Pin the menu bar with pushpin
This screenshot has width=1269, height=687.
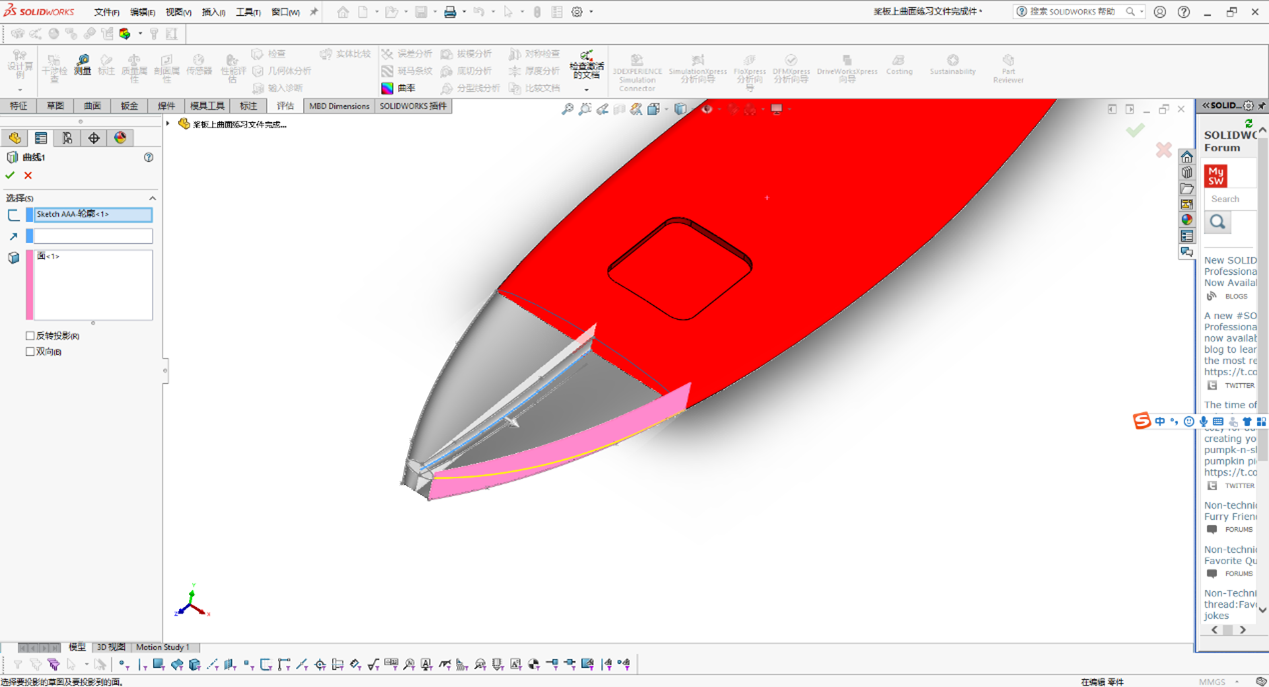[x=313, y=12]
